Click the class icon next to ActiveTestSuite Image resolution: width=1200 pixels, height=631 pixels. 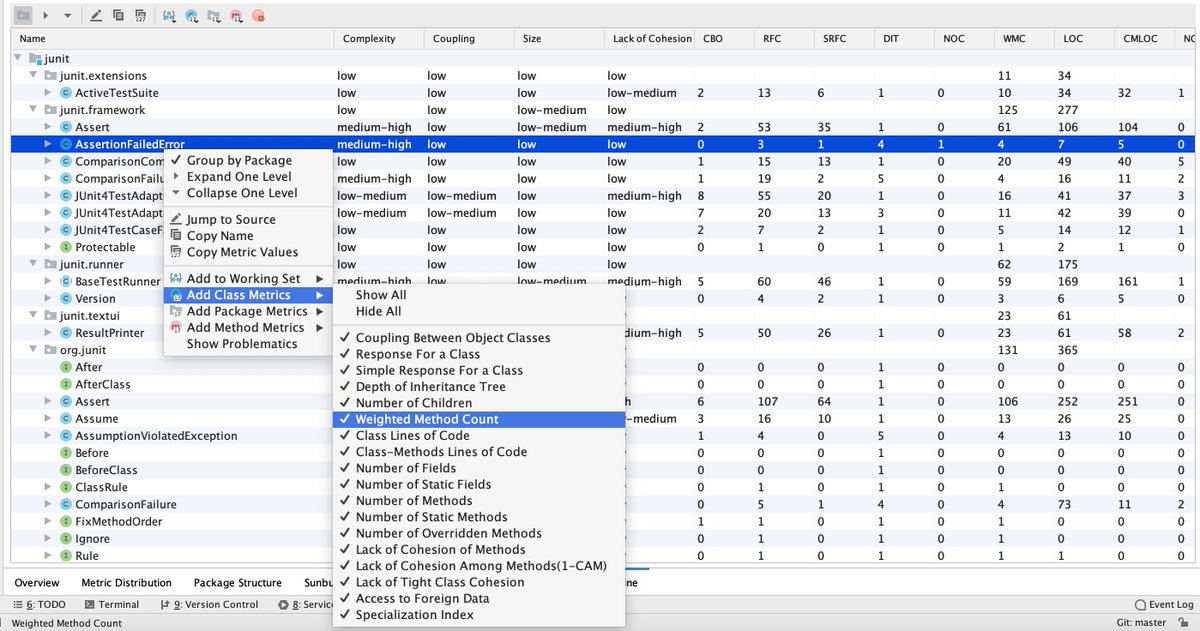(x=66, y=93)
